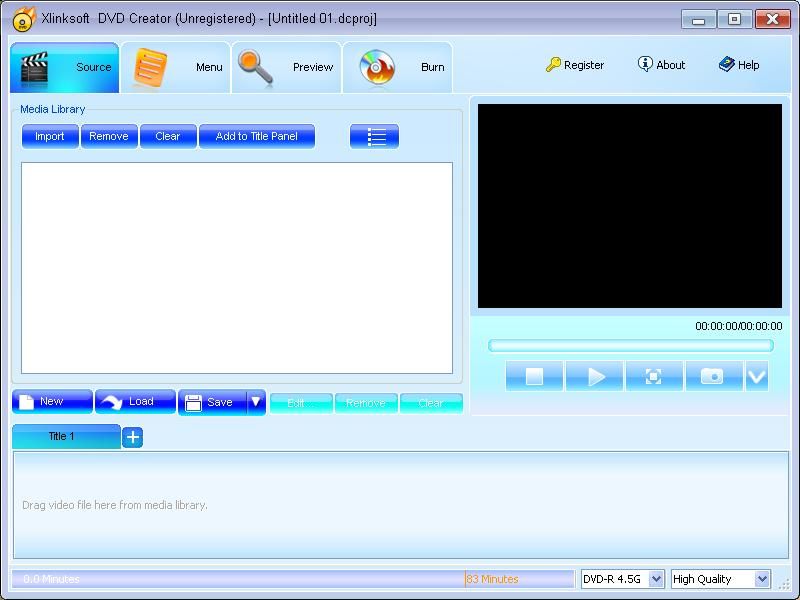Toggle fullscreen preview
The image size is (800, 600).
coord(654,377)
